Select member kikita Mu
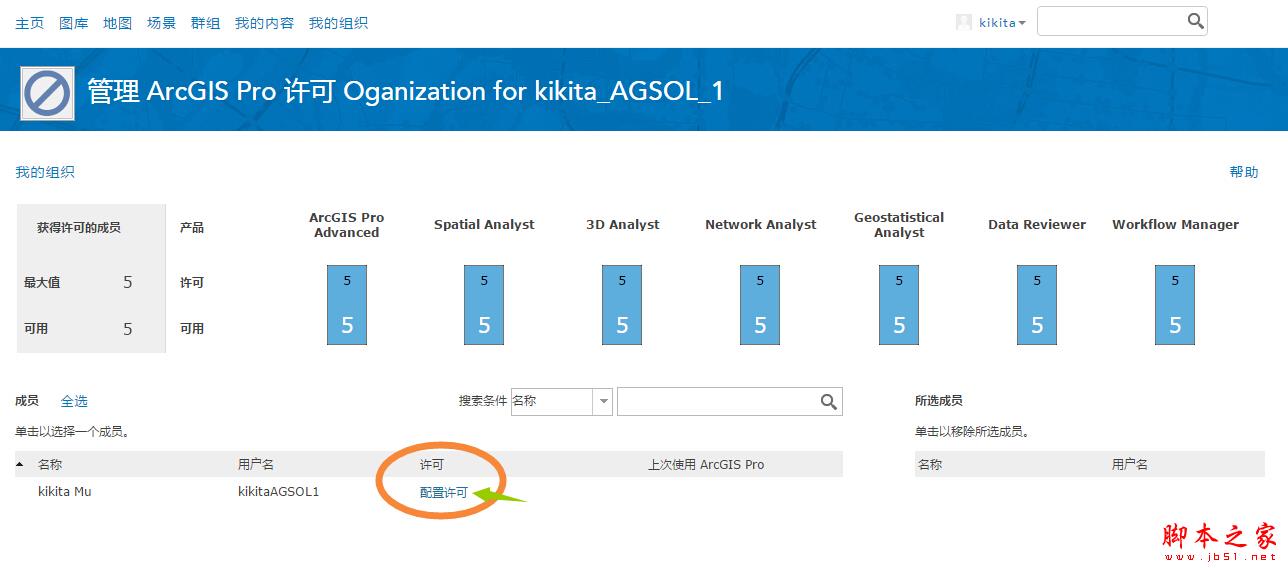Screen dimensions: 1288x568 click(65, 491)
